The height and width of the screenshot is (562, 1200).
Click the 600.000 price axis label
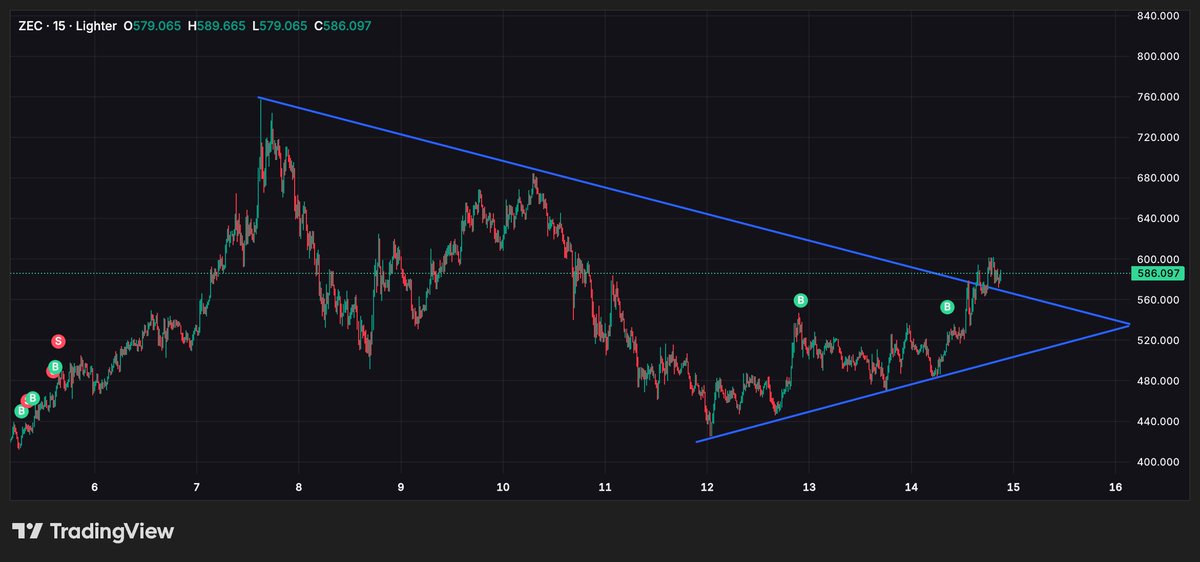[x=1158, y=259]
